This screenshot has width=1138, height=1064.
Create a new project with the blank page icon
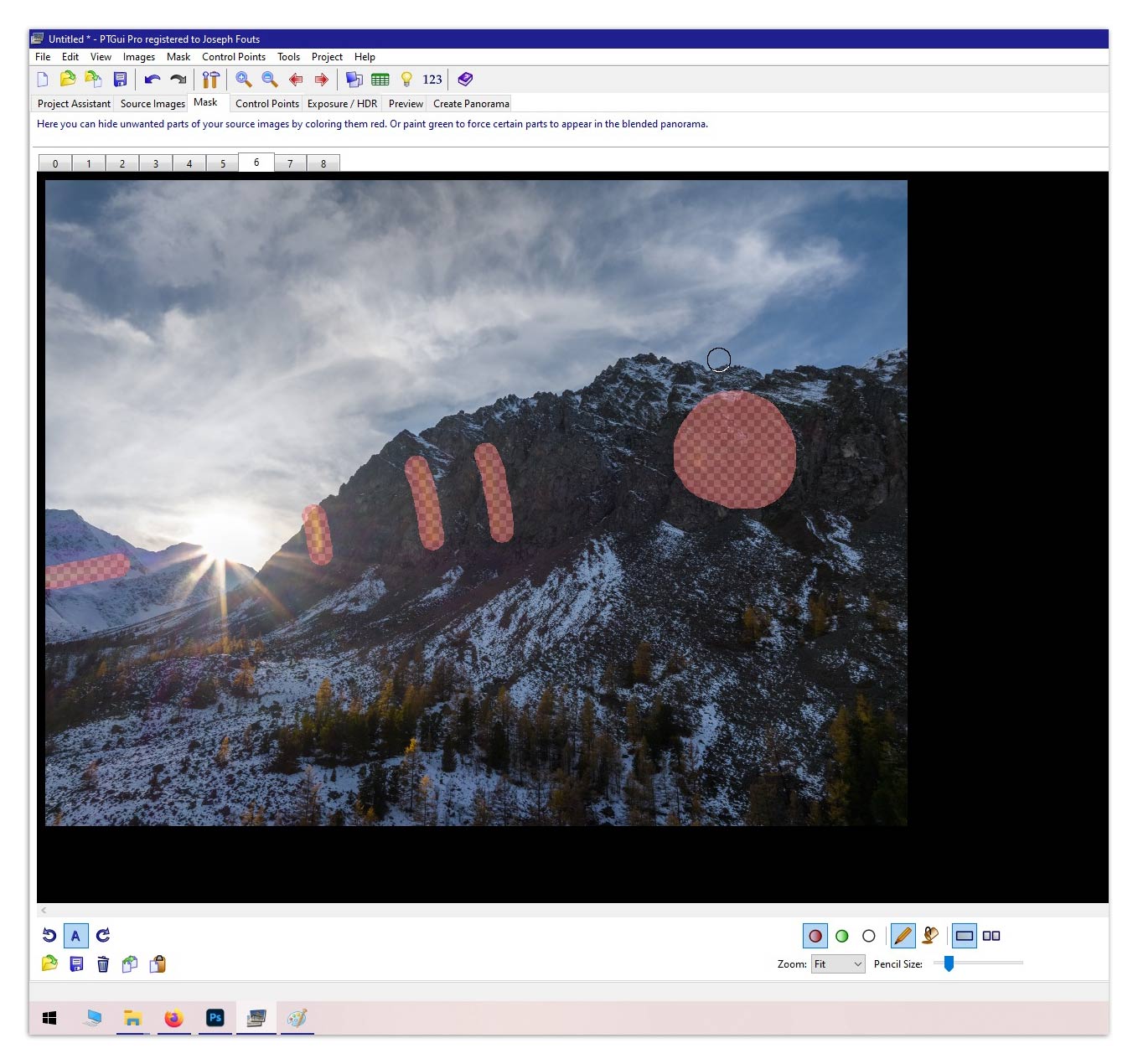pos(43,80)
